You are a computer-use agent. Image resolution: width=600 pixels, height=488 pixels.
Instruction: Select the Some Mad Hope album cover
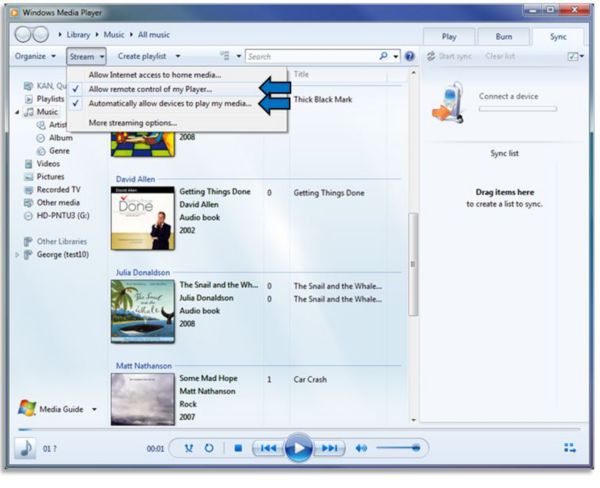[x=143, y=399]
